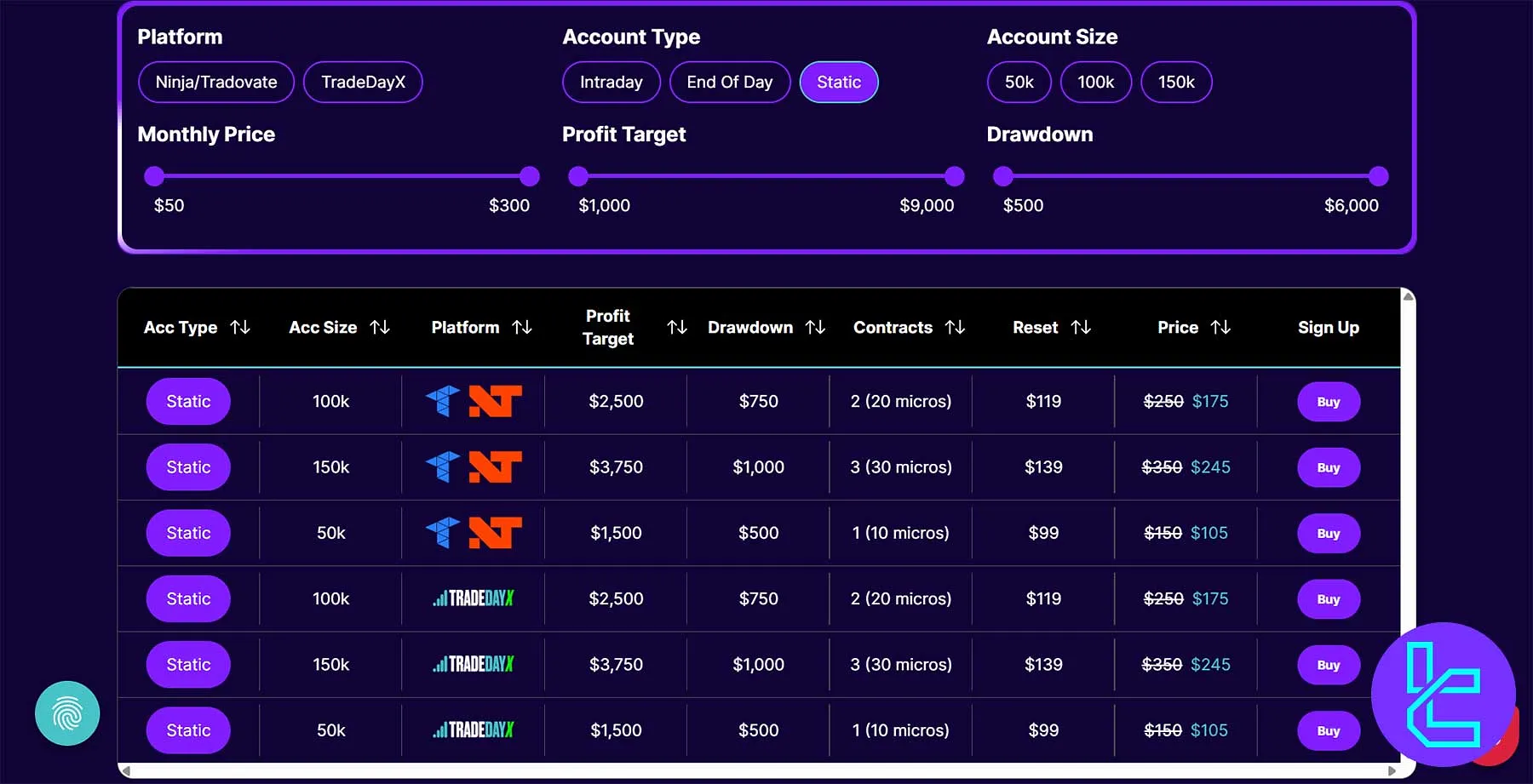Click the Monthly Price minimum slider handle
This screenshot has height=784, width=1533.
154,176
